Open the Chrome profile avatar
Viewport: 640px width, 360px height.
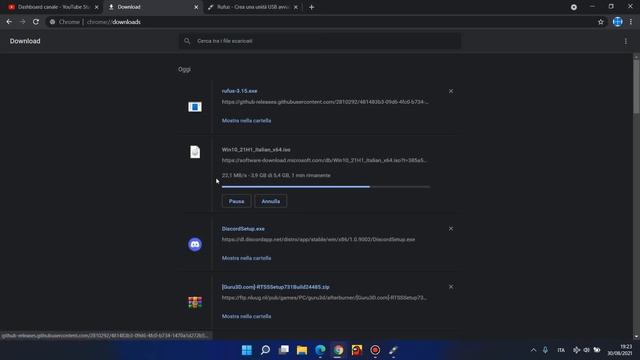coord(617,22)
